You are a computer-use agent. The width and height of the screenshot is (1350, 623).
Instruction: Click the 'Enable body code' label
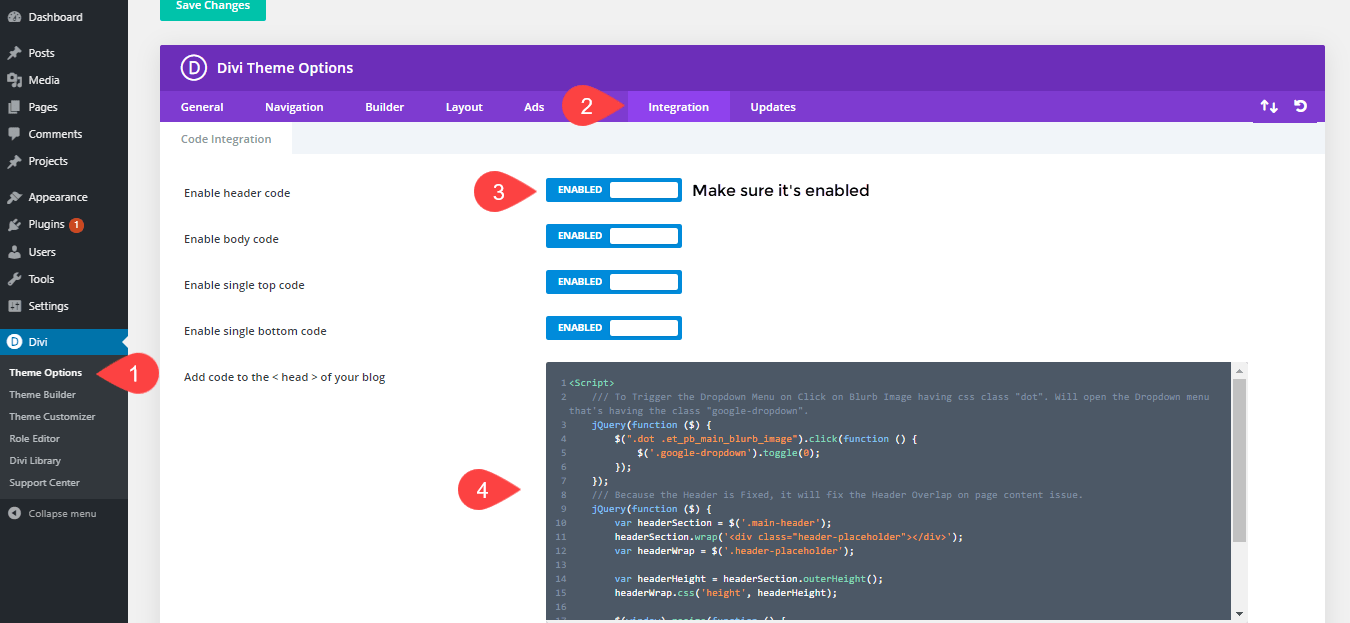click(231, 239)
